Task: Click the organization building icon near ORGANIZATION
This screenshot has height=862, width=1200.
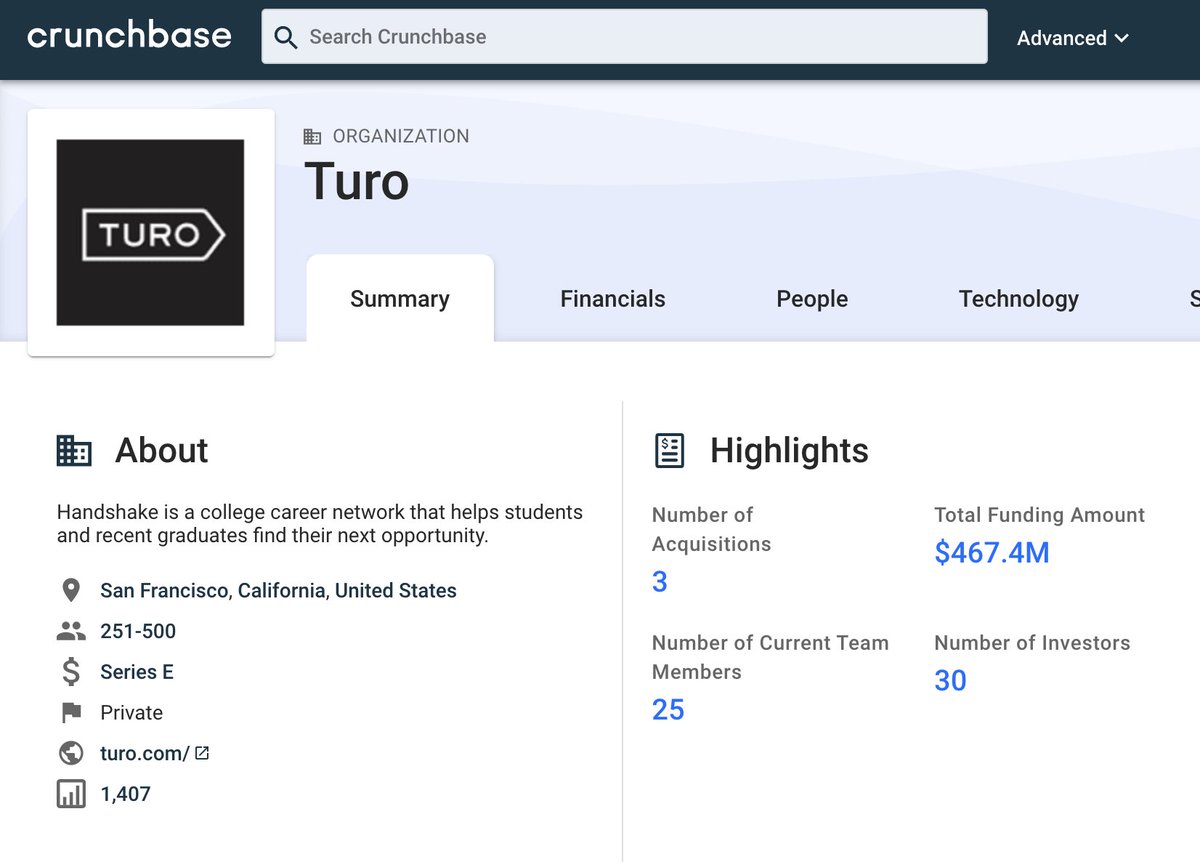Action: pos(312,136)
